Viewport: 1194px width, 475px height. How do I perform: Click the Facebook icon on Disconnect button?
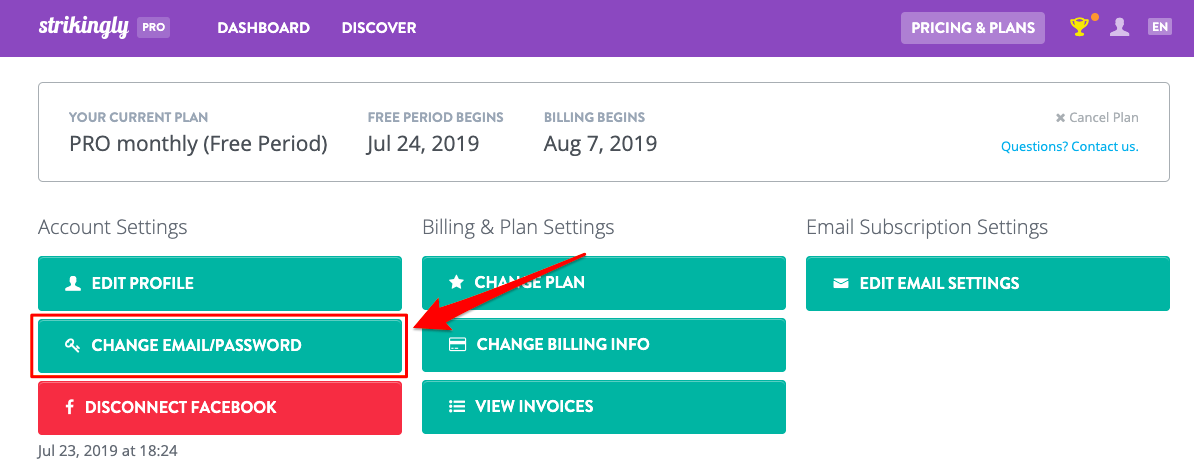pos(69,407)
